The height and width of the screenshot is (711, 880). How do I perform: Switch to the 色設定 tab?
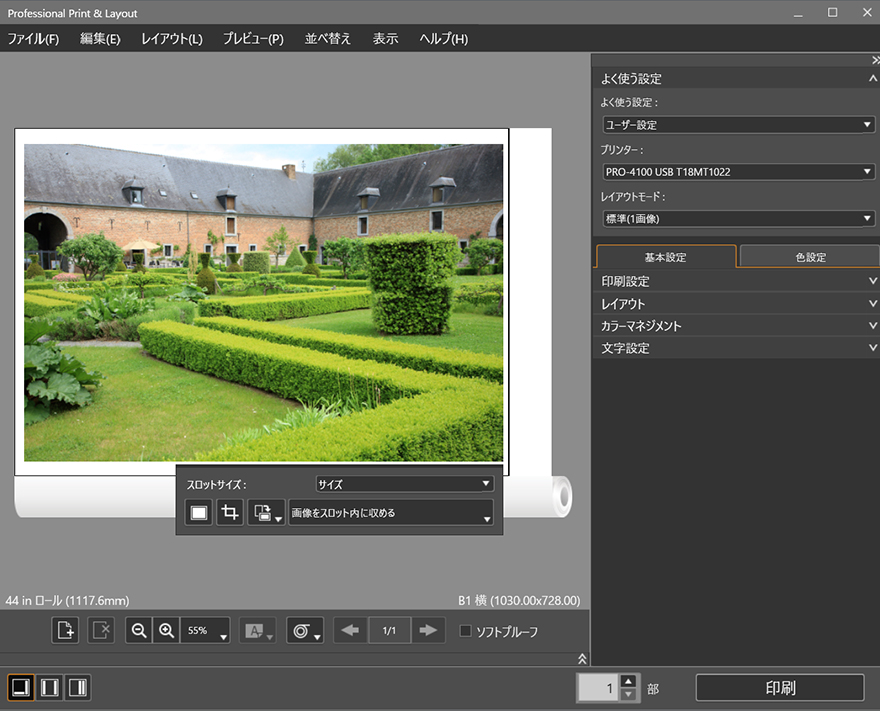click(x=810, y=257)
